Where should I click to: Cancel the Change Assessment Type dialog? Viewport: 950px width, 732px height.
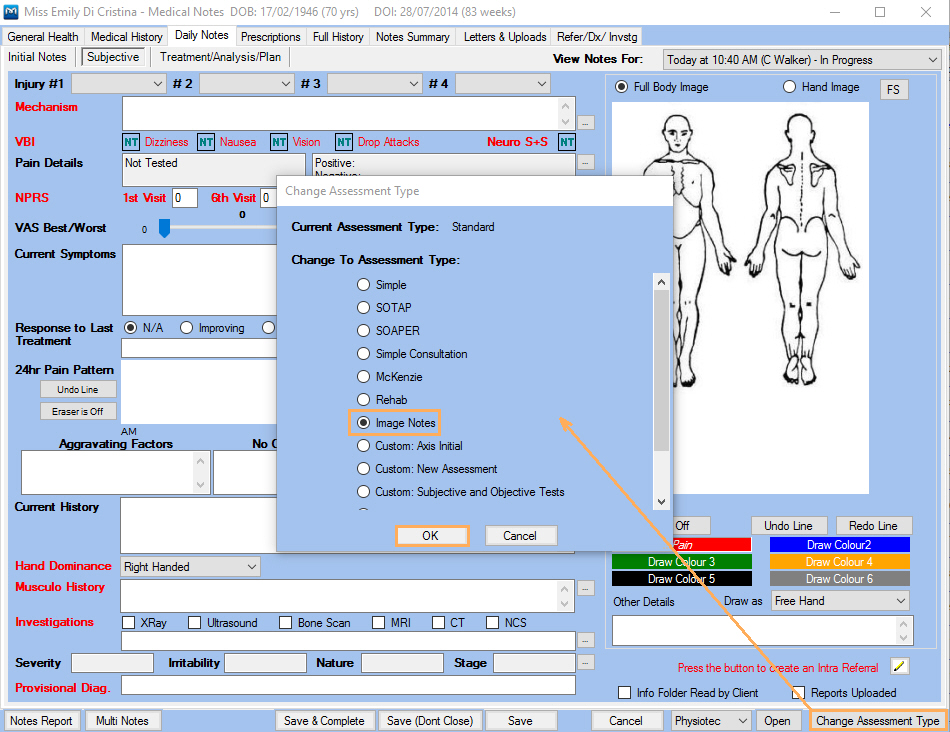520,536
